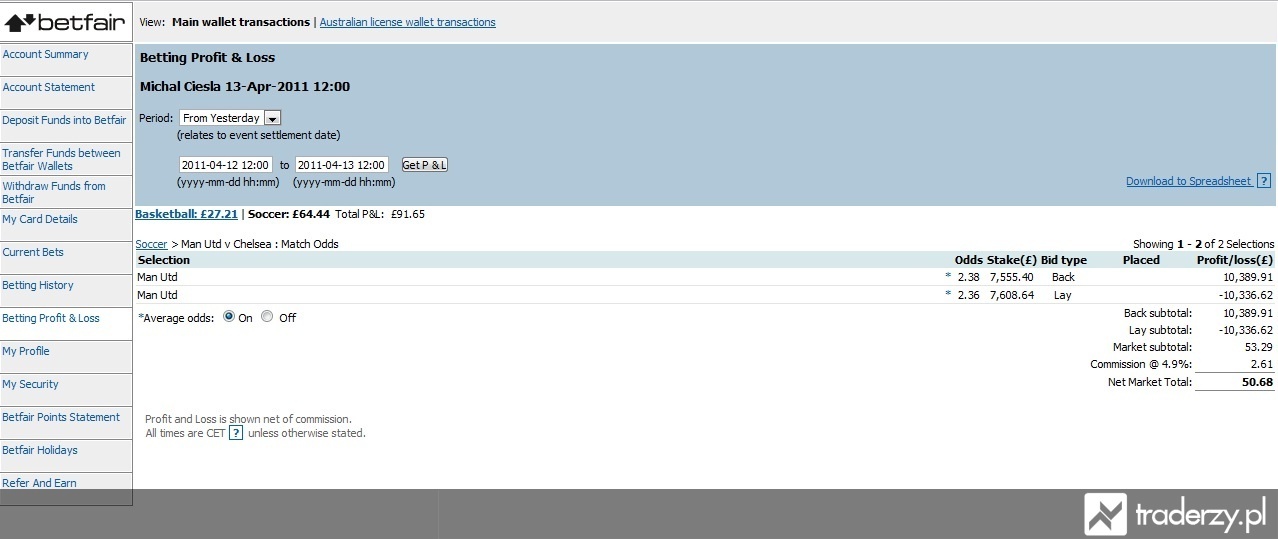Open Betfair Holidays
The height and width of the screenshot is (539, 1278).
tap(40, 450)
